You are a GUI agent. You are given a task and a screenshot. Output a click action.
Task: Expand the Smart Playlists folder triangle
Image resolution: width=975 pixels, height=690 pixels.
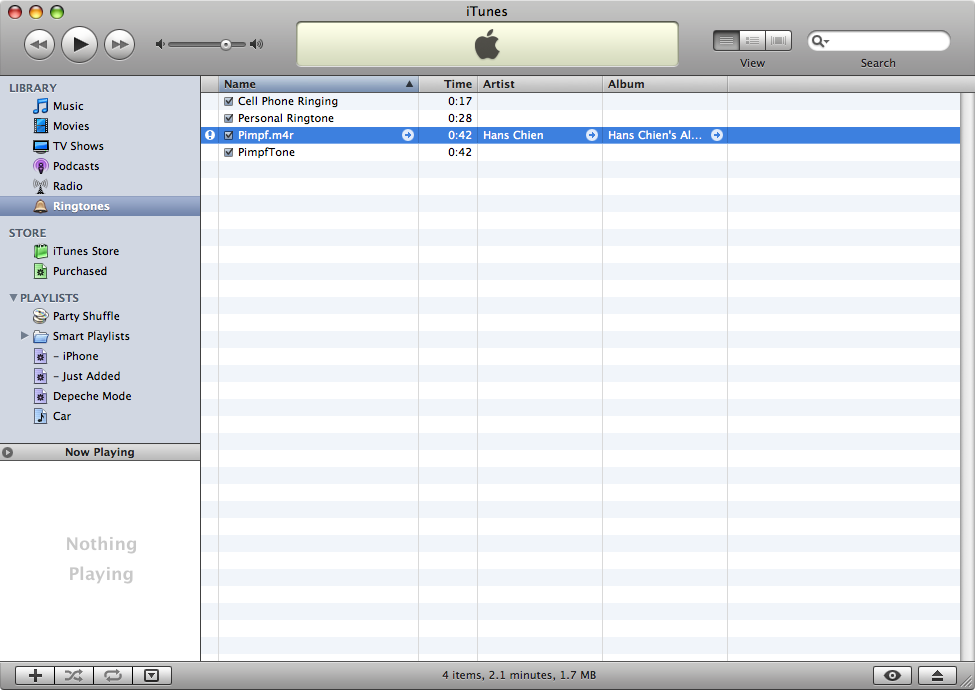[24, 336]
